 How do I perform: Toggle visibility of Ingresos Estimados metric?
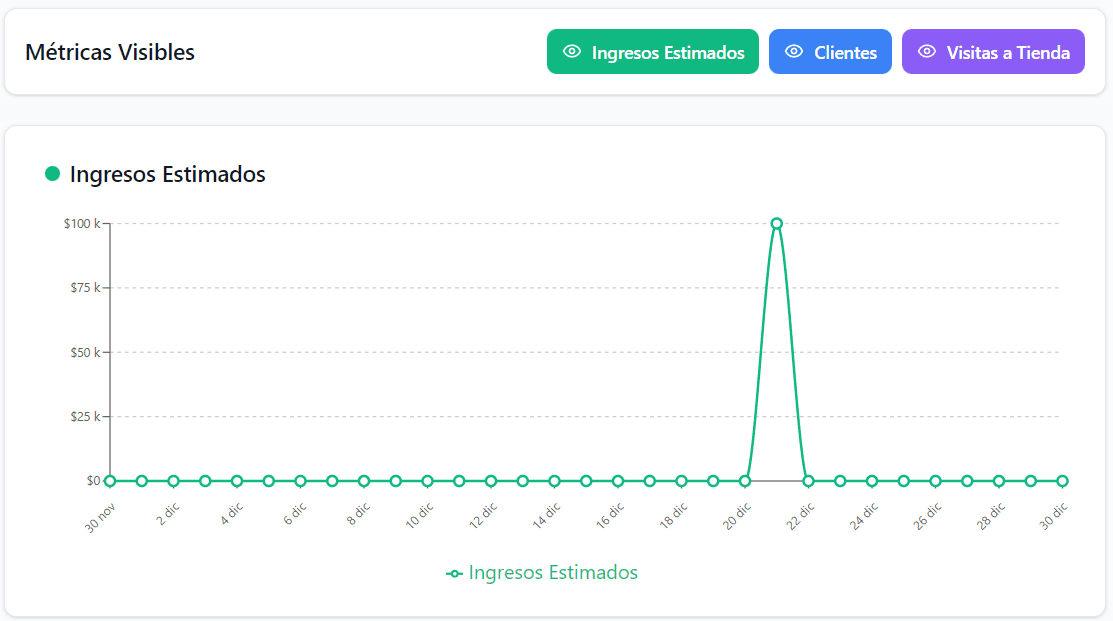pos(652,52)
